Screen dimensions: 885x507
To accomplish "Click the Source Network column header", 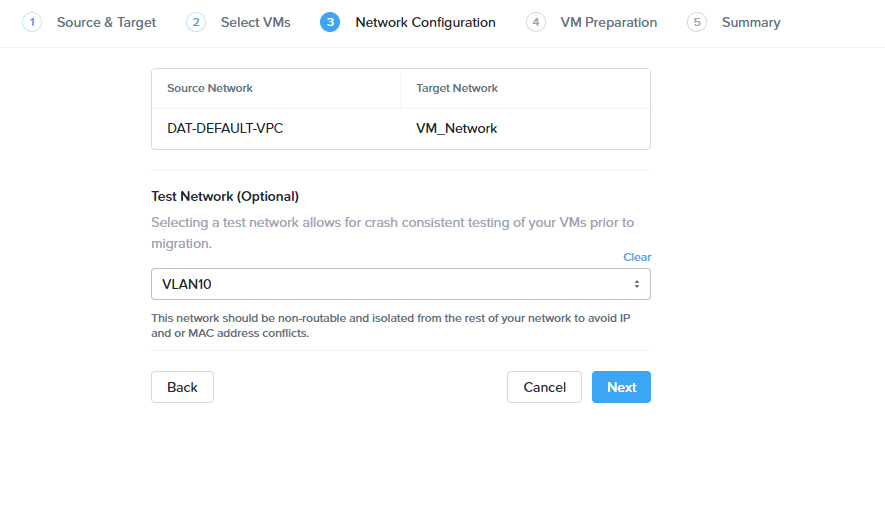I will pos(210,88).
